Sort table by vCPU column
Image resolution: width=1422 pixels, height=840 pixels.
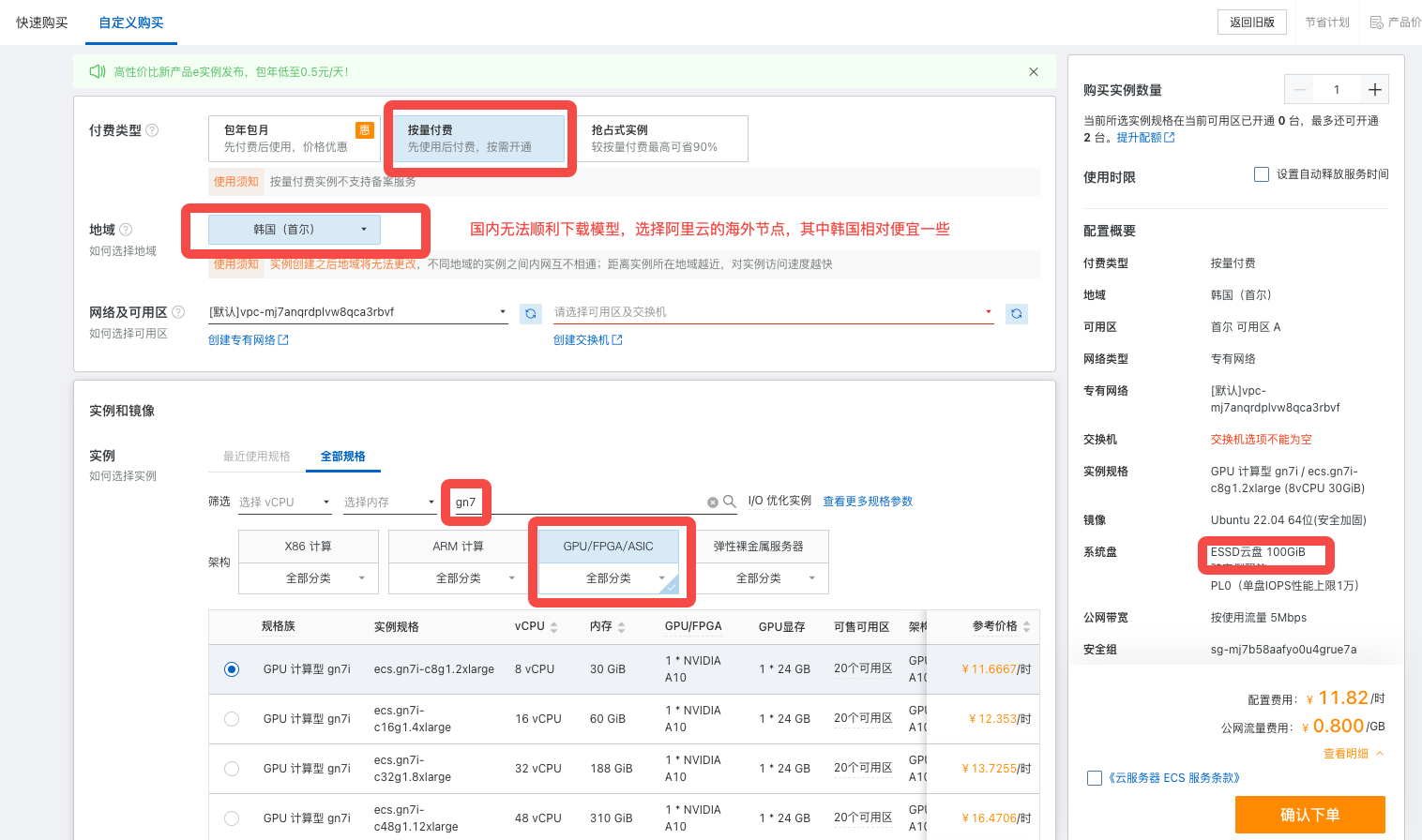[554, 626]
